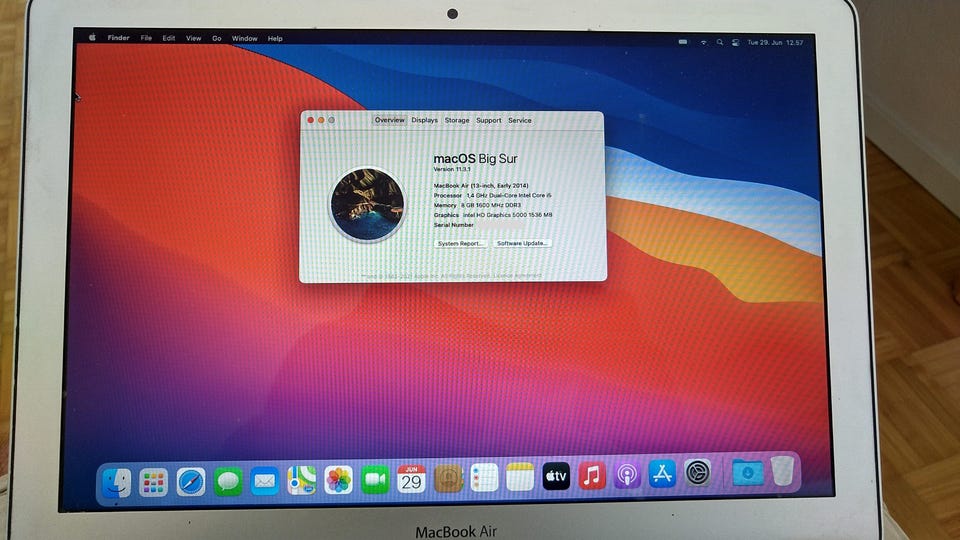Viewport: 960px width, 540px height.
Task: Select the Support tab
Action: click(489, 120)
